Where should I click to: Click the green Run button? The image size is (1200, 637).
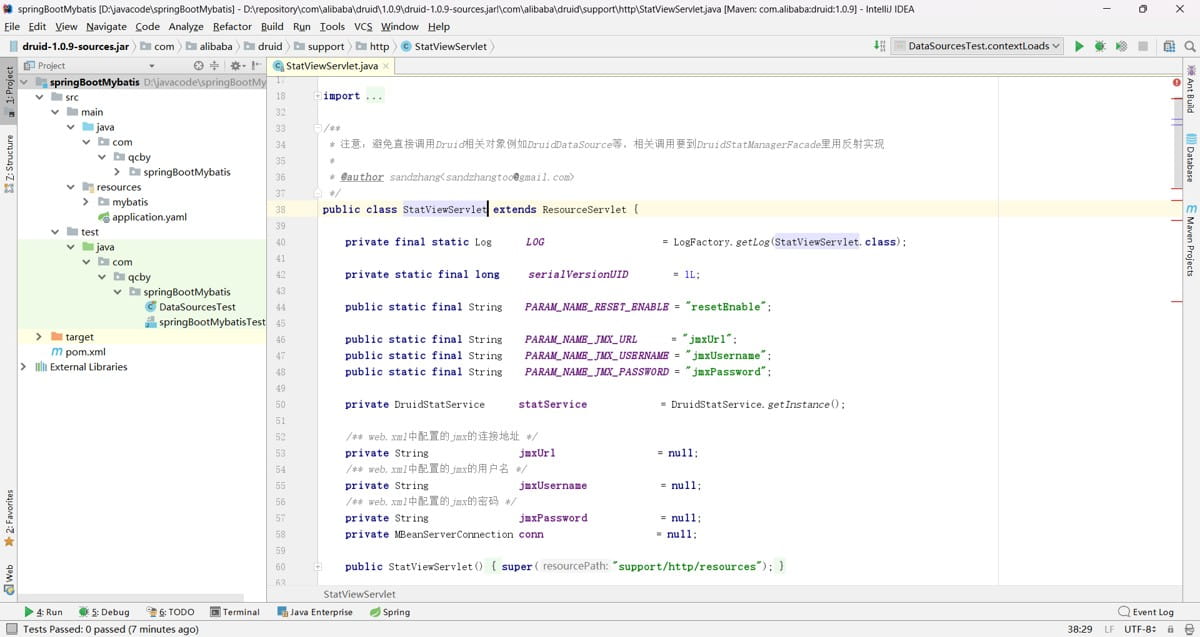click(x=1078, y=46)
